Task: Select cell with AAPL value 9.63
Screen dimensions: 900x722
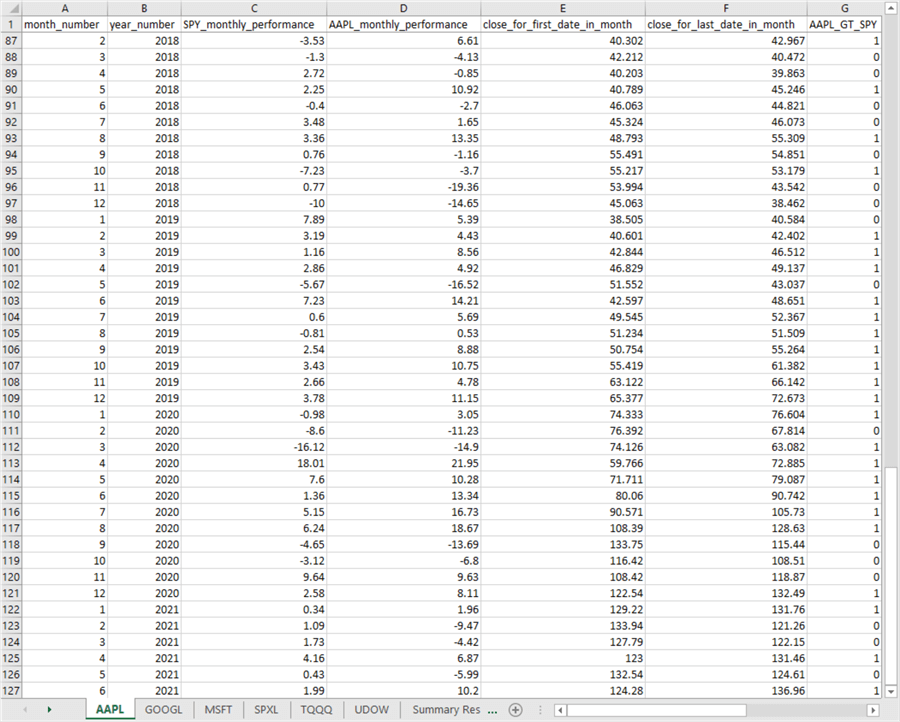Action: coord(404,577)
